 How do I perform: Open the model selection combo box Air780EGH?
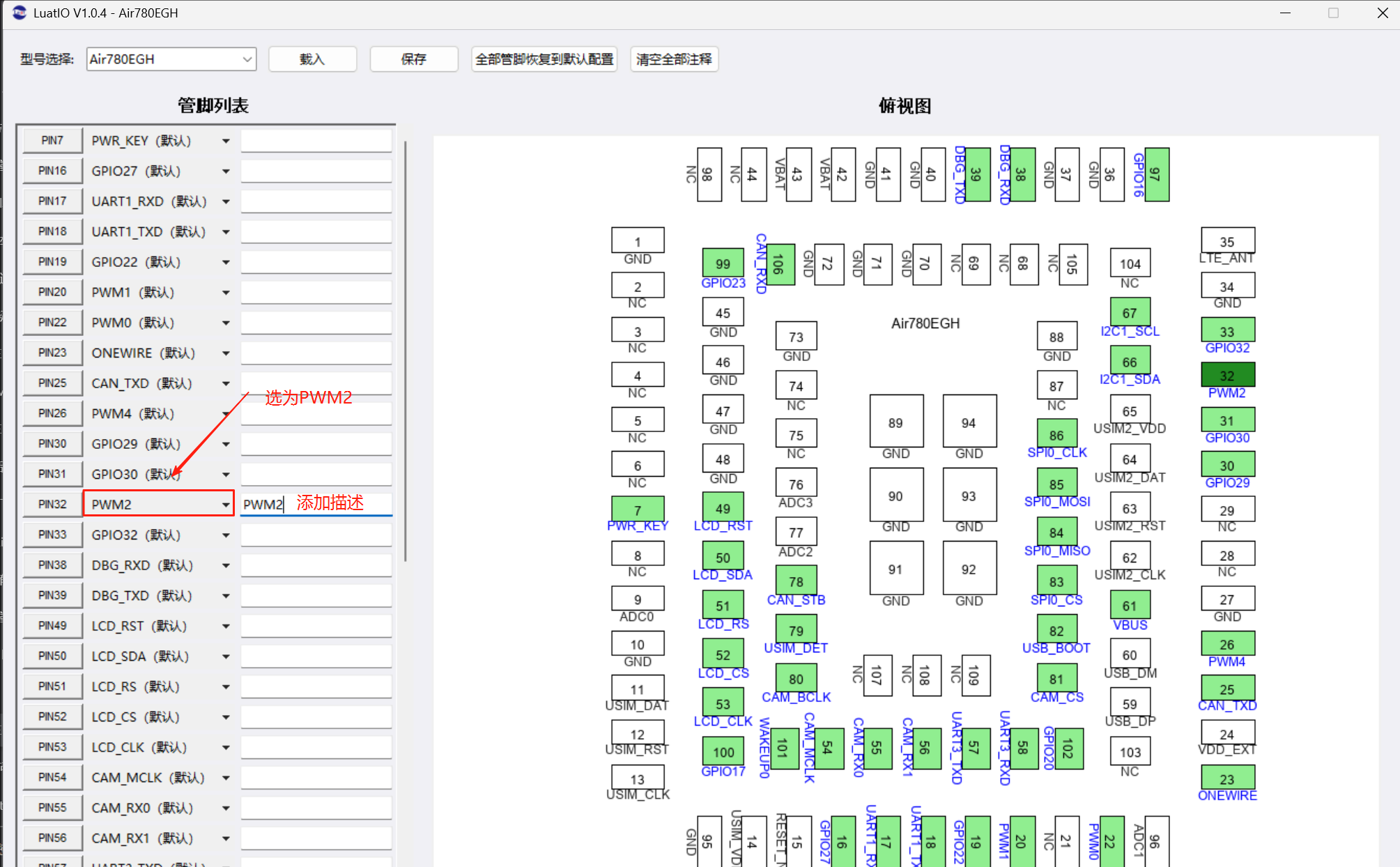click(171, 59)
